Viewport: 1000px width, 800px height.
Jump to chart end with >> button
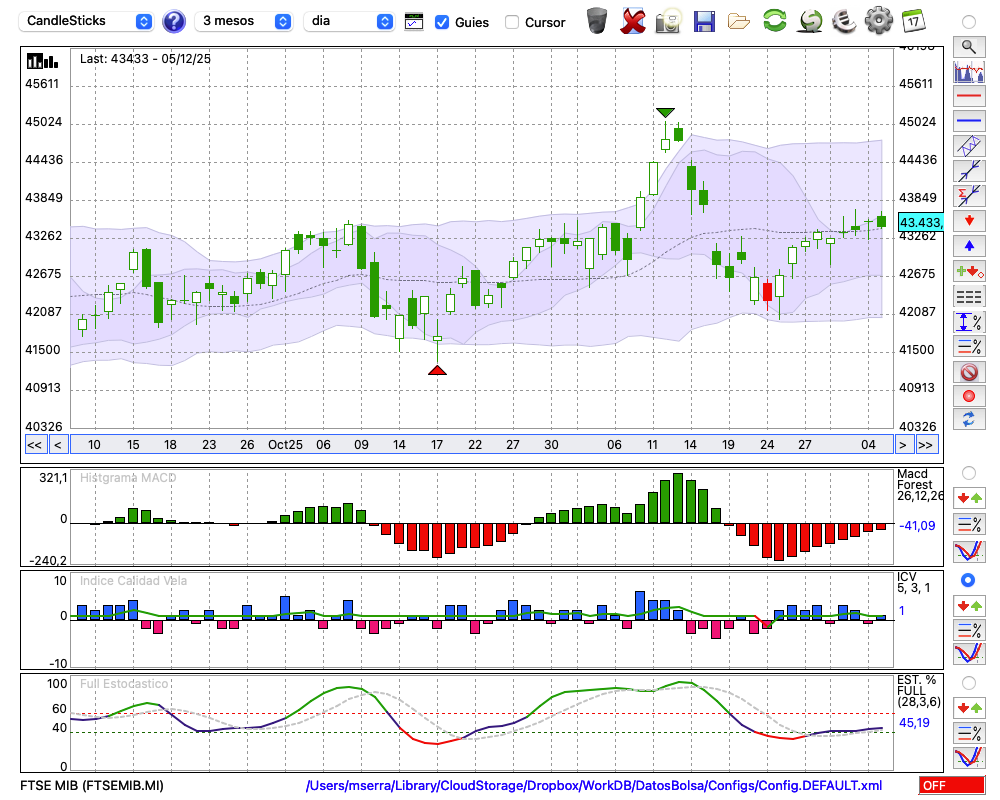[x=926, y=445]
